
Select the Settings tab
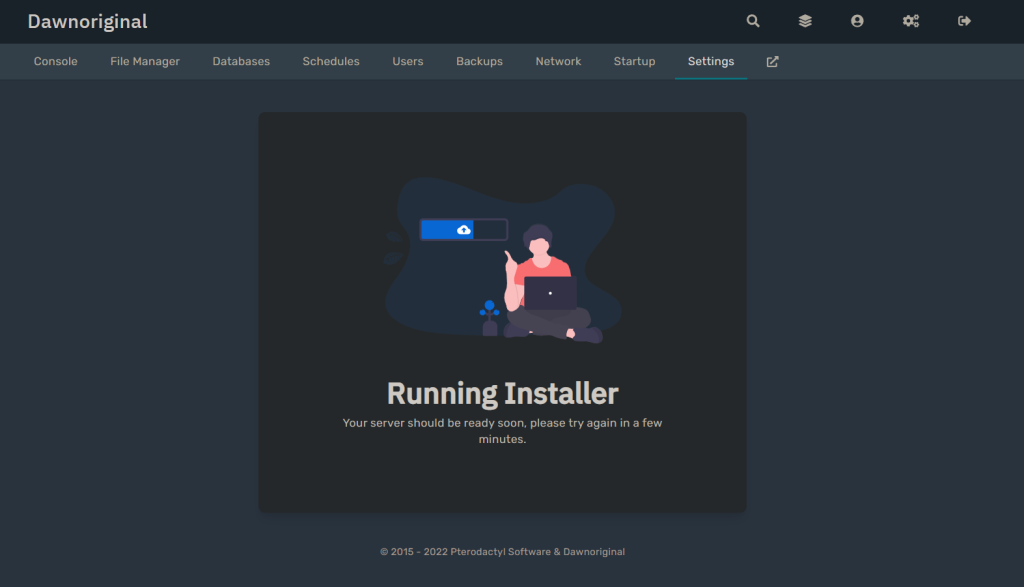[711, 61]
